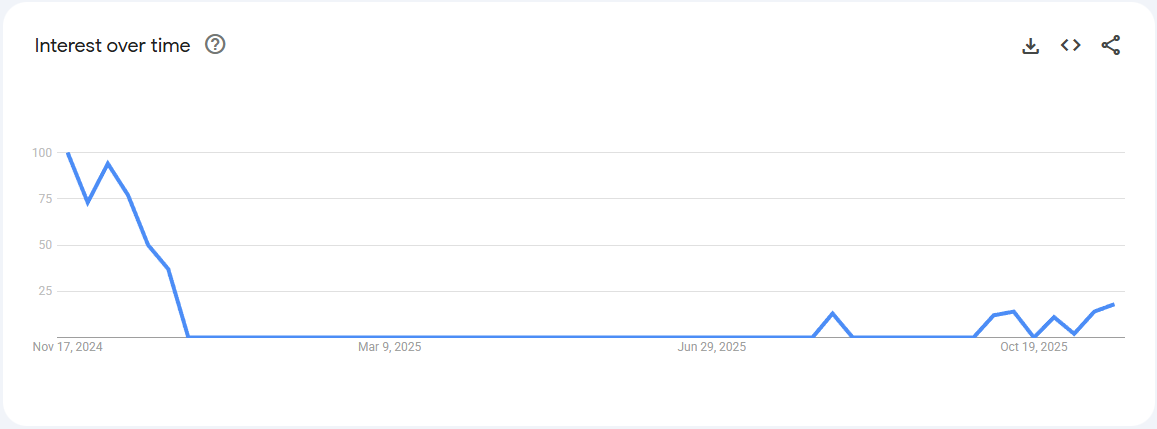Click the help question mark icon
The height and width of the screenshot is (429, 1157).
point(215,44)
